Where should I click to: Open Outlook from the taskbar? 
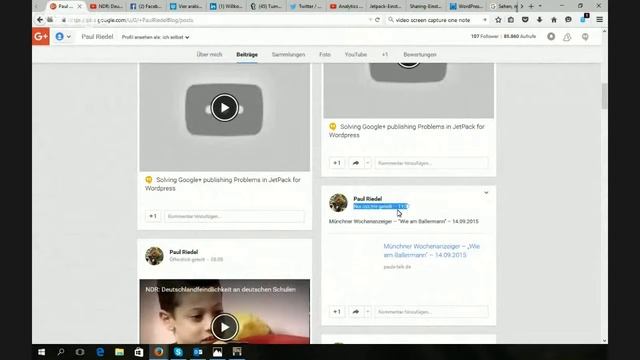coord(198,352)
